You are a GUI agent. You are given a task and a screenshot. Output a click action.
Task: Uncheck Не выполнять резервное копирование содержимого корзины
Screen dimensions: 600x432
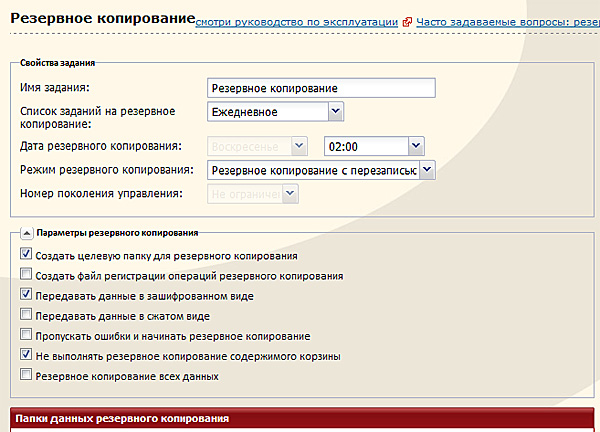26,355
